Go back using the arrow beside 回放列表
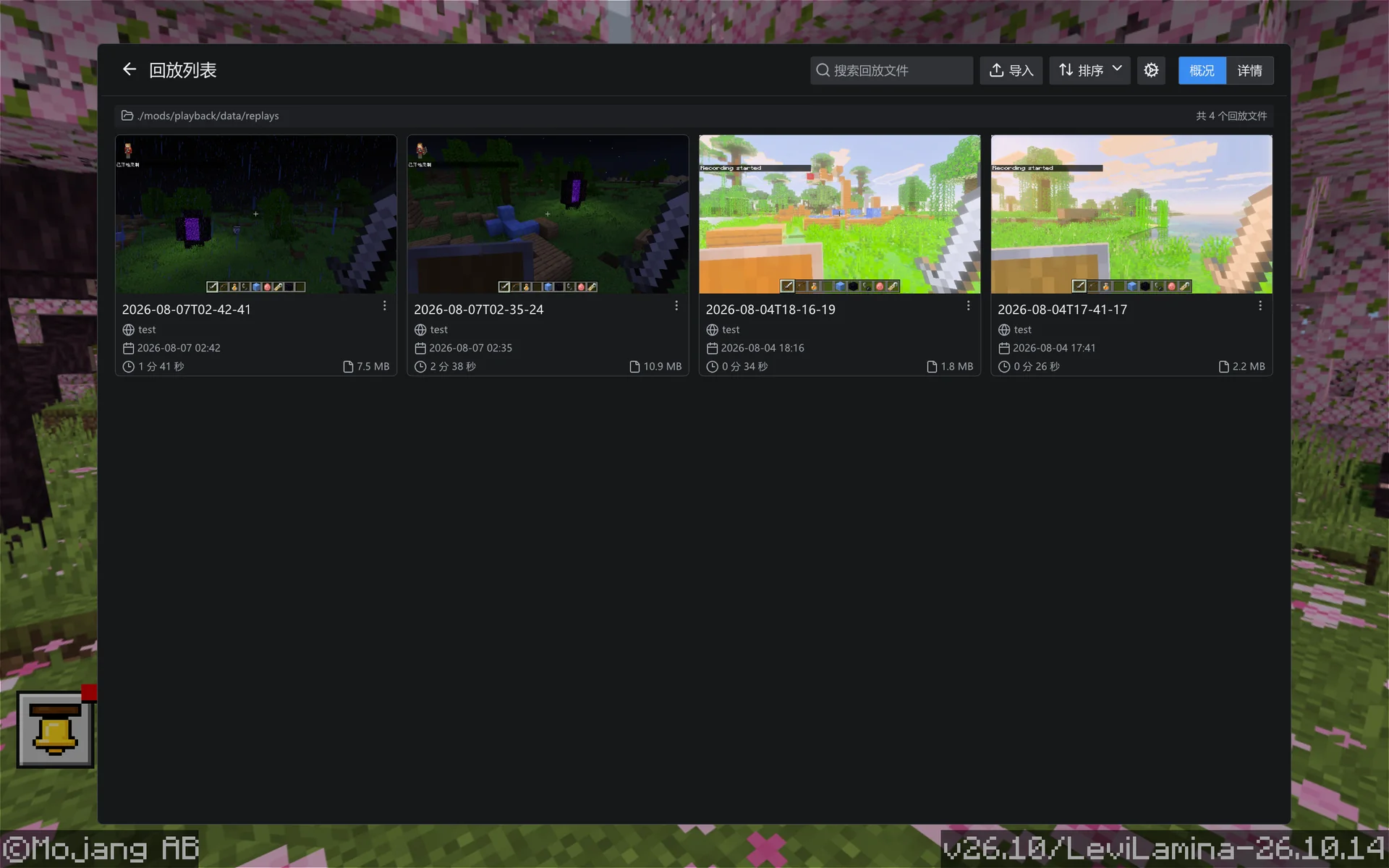Screen dimensions: 1389x868 coord(129,69)
